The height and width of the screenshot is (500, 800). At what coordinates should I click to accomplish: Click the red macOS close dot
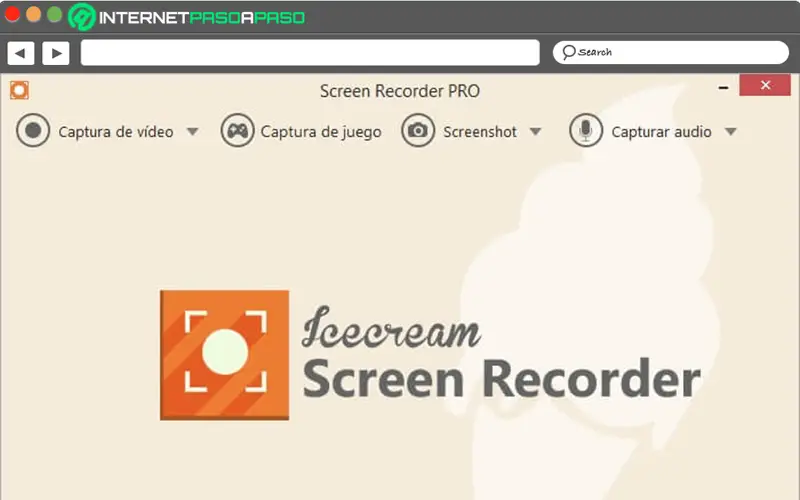(12, 14)
